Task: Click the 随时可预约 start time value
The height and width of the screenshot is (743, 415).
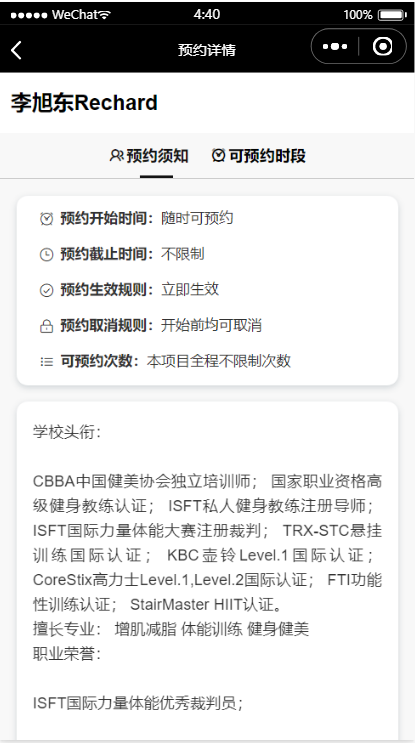Action: (x=197, y=218)
